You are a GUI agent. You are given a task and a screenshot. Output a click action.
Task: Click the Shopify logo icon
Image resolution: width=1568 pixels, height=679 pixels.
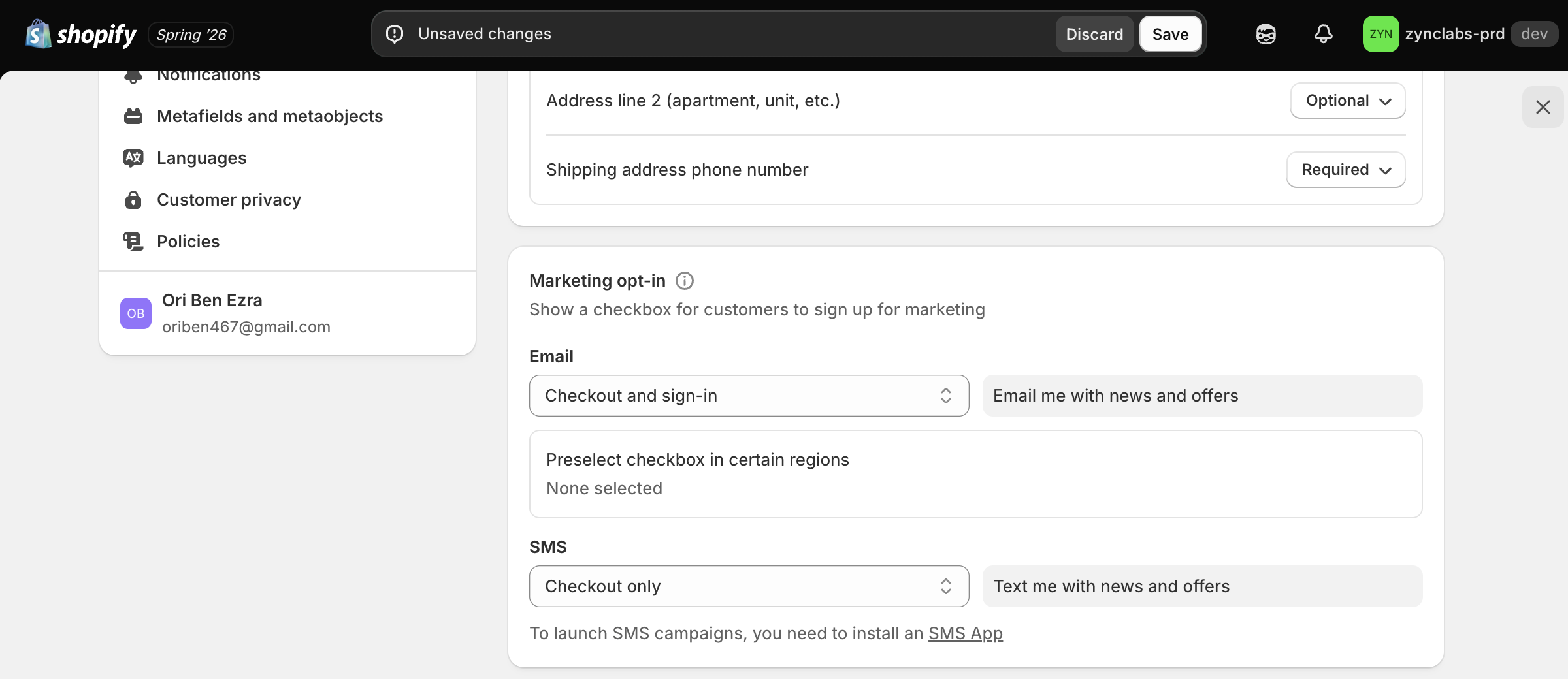[x=38, y=34]
